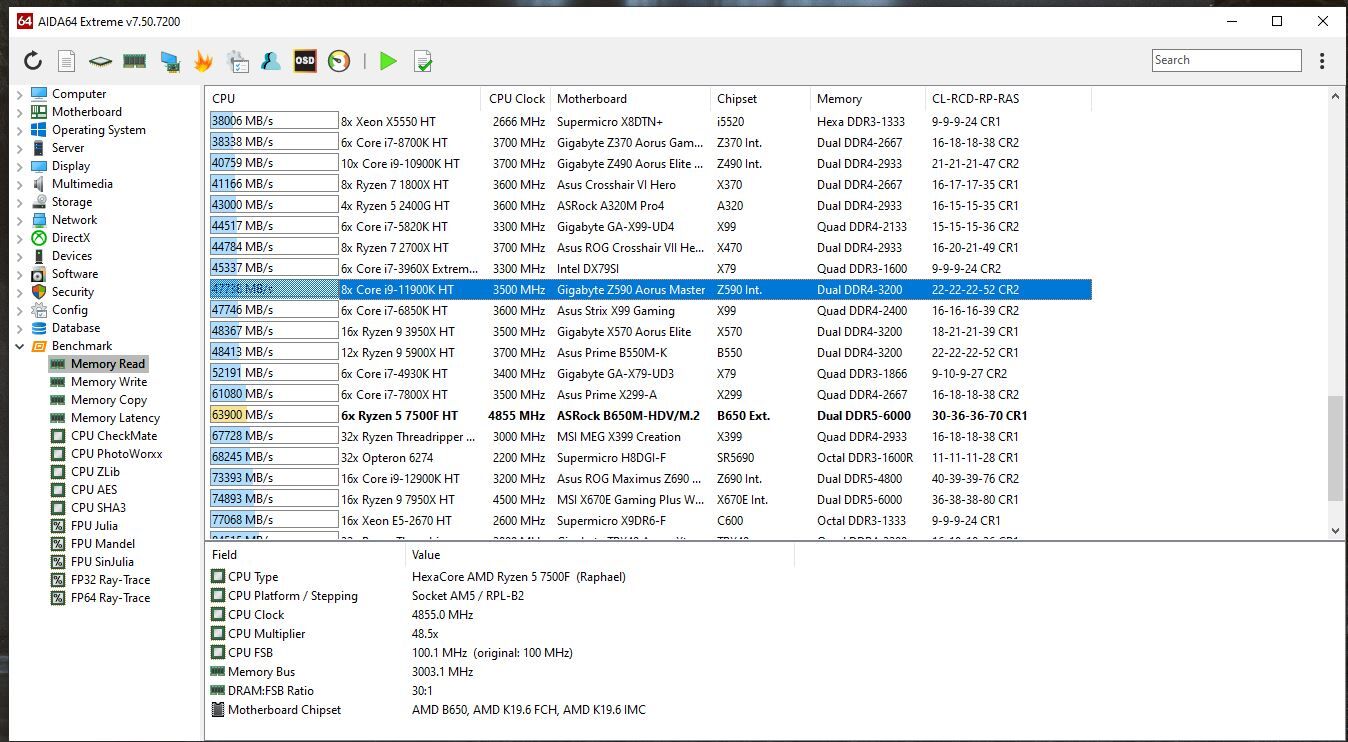Sort by Motherboard column header
The image size is (1348, 742).
[630, 99]
